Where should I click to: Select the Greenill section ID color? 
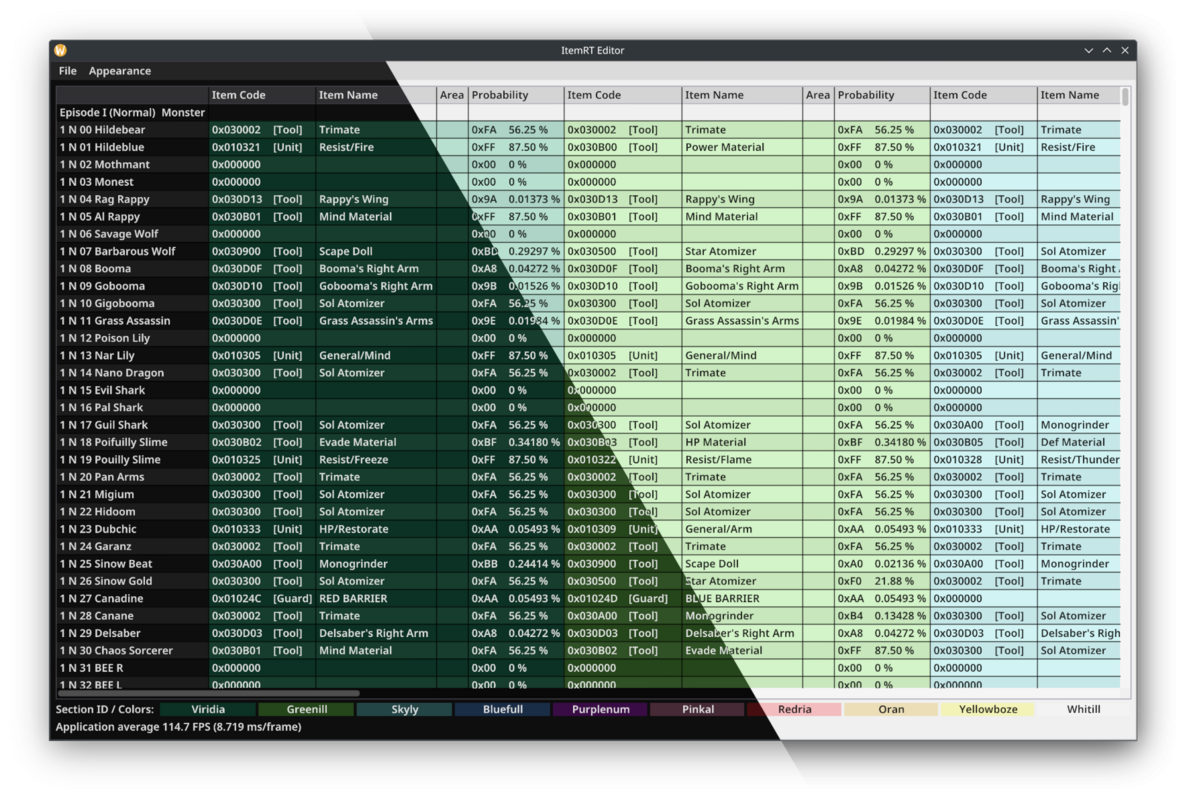pos(307,709)
